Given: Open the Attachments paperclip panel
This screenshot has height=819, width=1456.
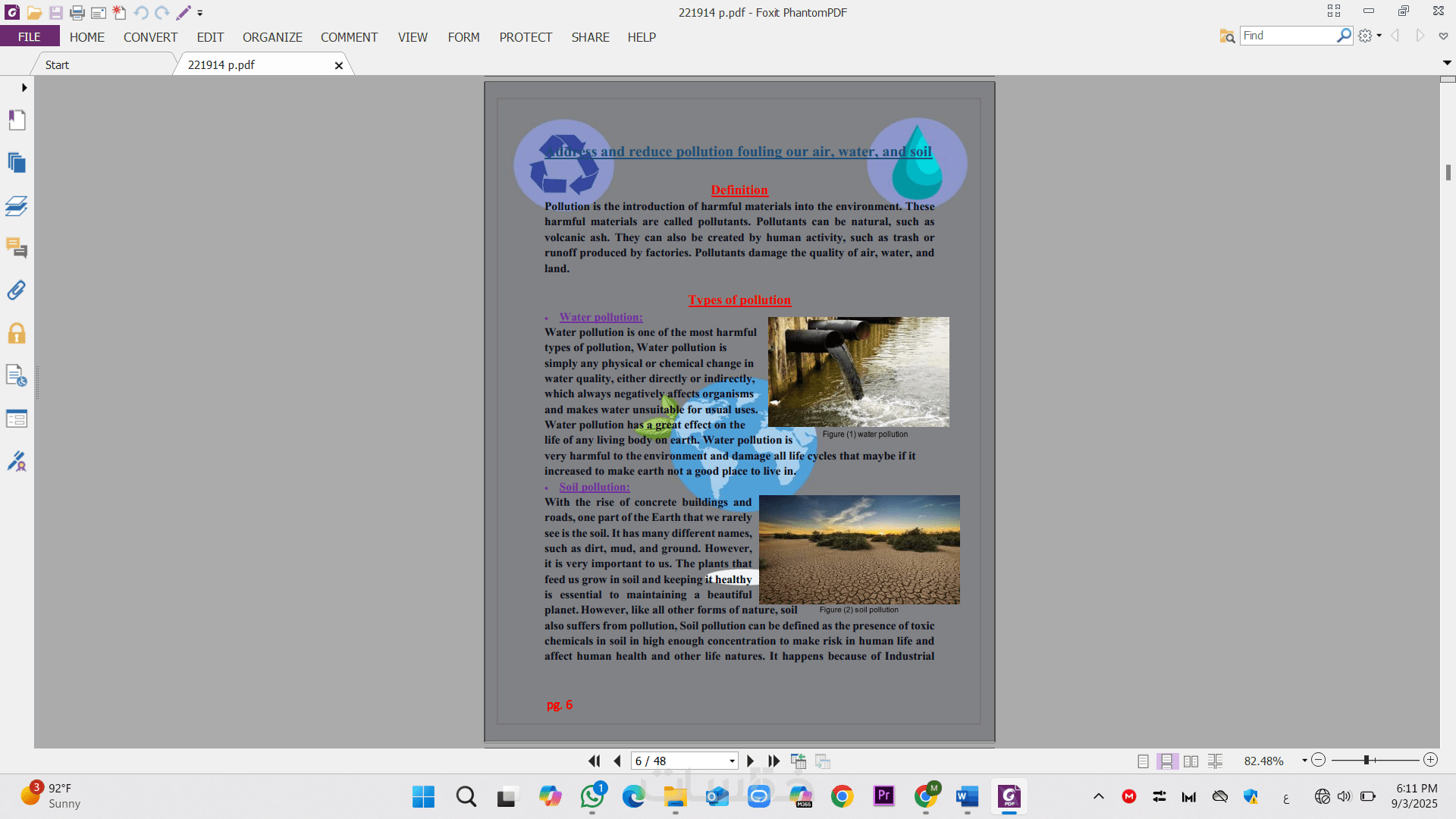Looking at the screenshot, I should click(17, 290).
